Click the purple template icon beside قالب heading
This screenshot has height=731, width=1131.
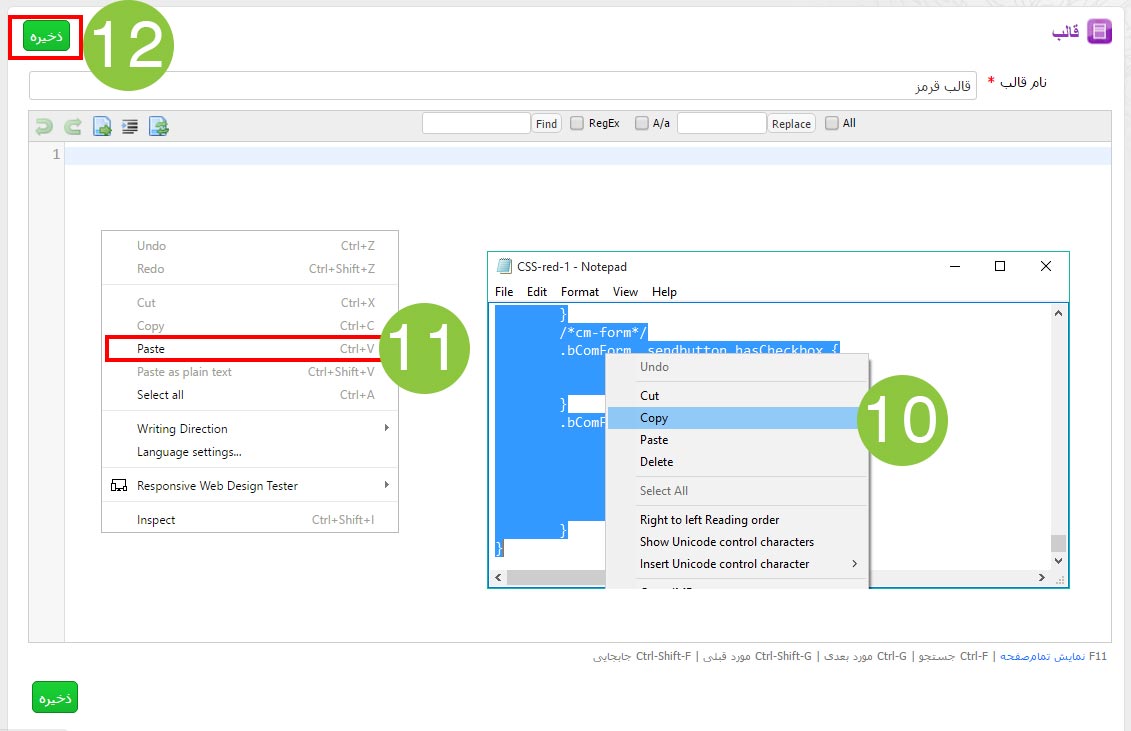[1099, 31]
